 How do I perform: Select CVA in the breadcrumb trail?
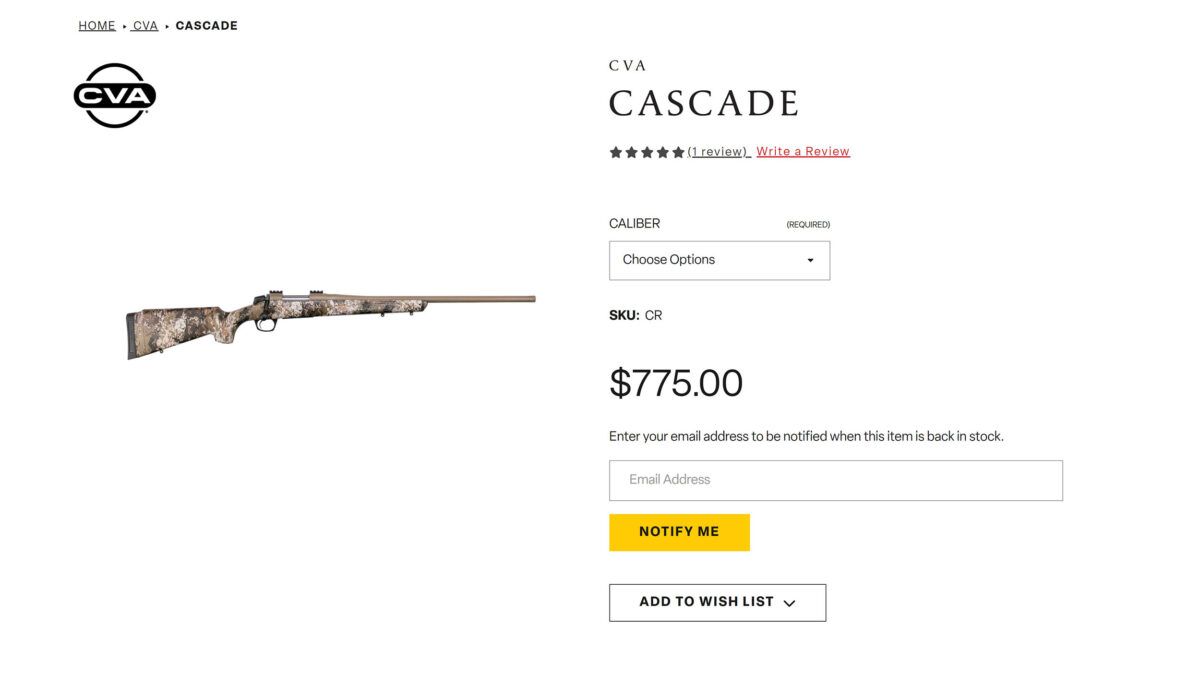[x=145, y=25]
